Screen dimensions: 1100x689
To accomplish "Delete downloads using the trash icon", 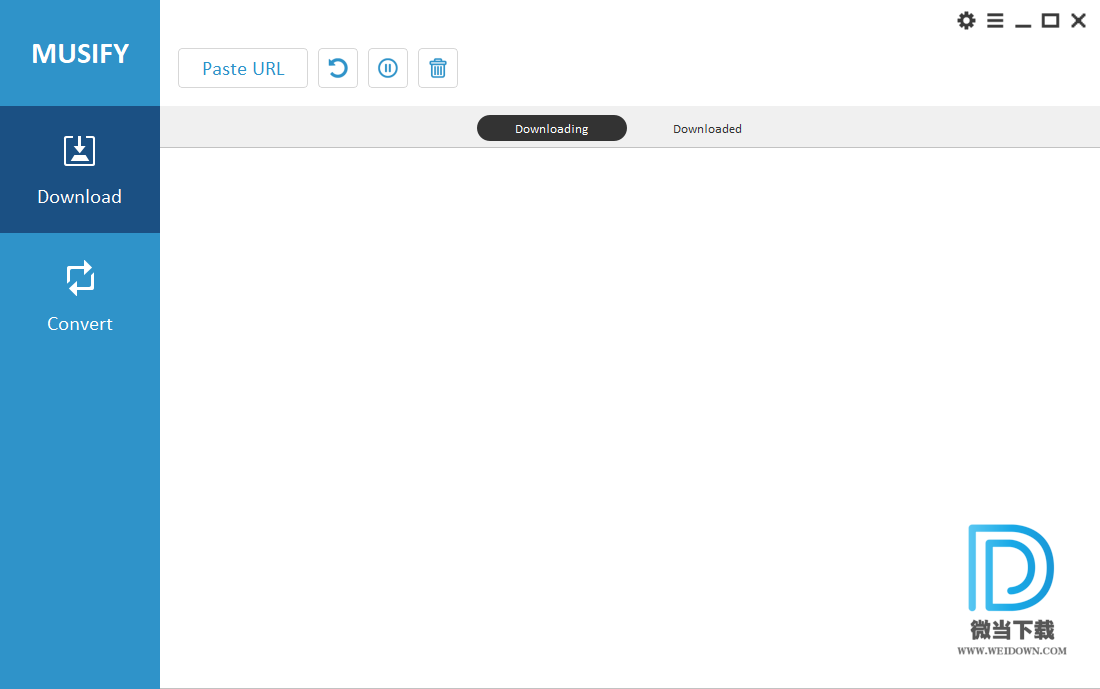I will pos(438,68).
